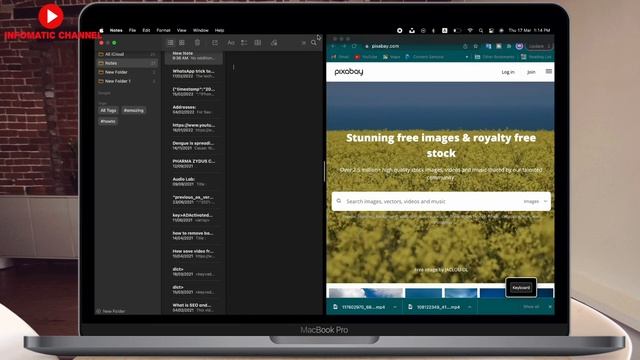640x360 pixels.
Task: Click the browser Update button
Action: click(x=539, y=46)
